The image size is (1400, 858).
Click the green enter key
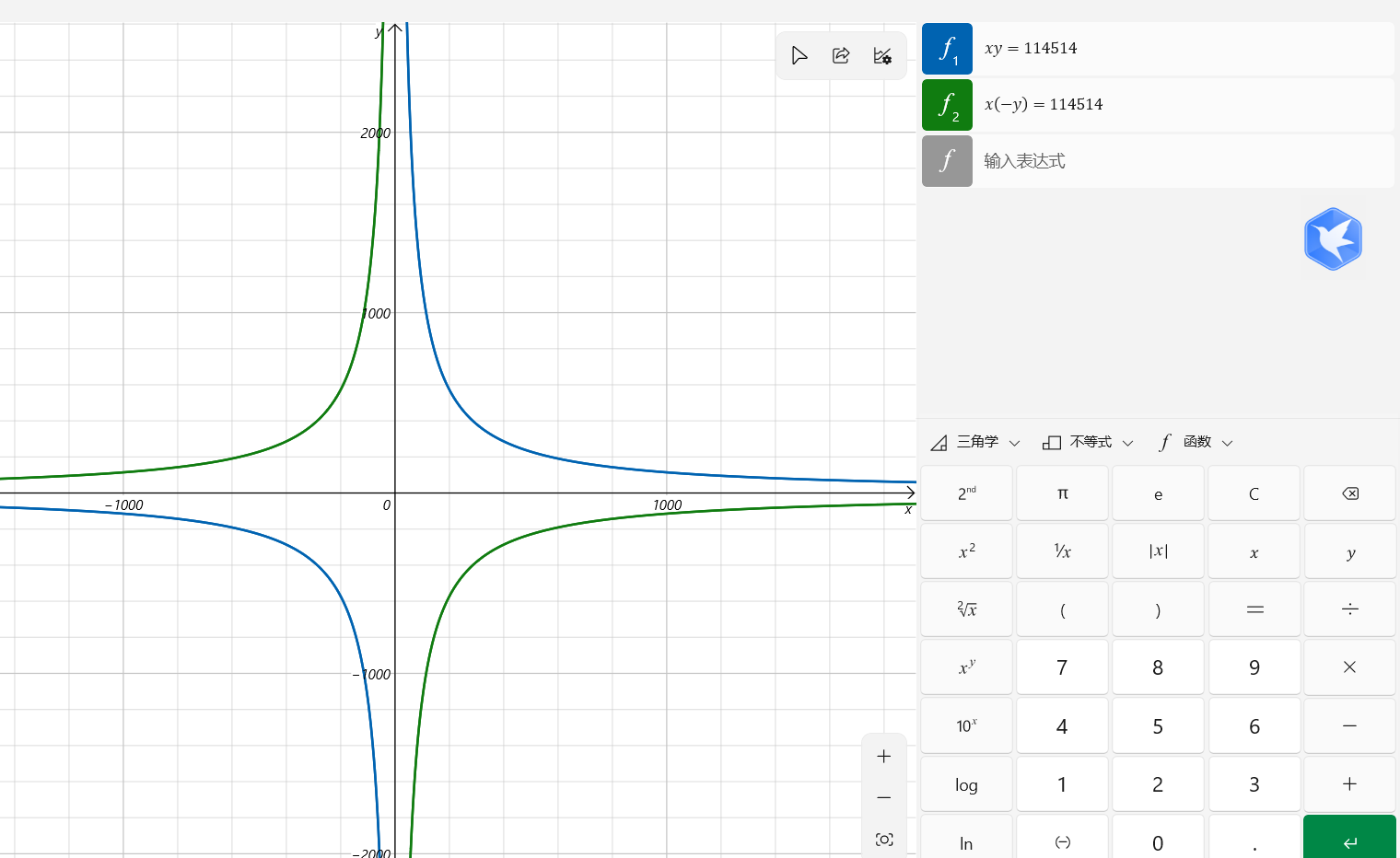point(1349,837)
